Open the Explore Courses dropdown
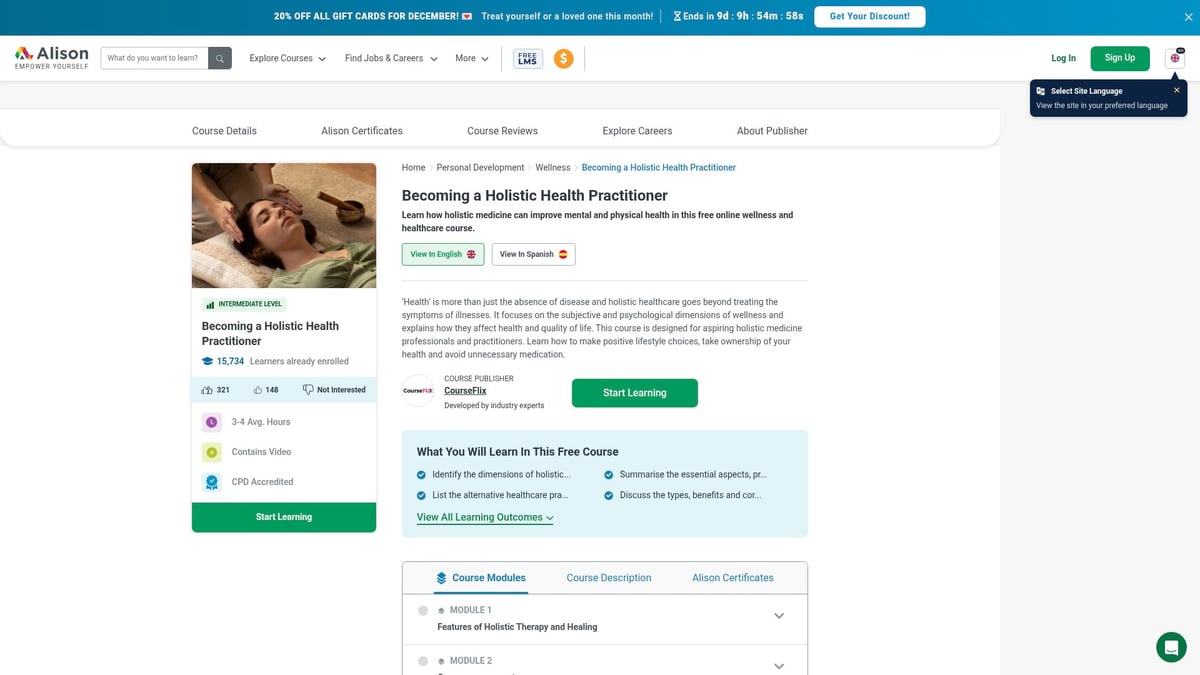 pyautogui.click(x=287, y=58)
